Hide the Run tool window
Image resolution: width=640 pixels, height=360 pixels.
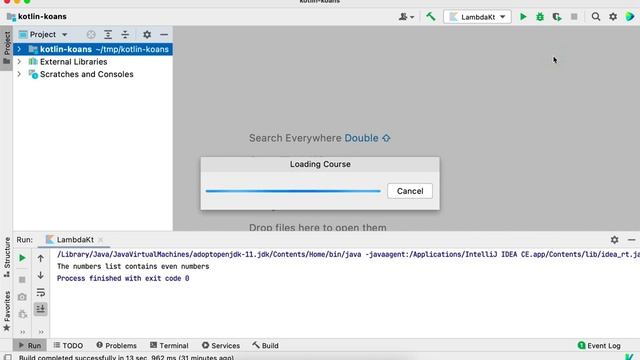pyautogui.click(x=631, y=240)
